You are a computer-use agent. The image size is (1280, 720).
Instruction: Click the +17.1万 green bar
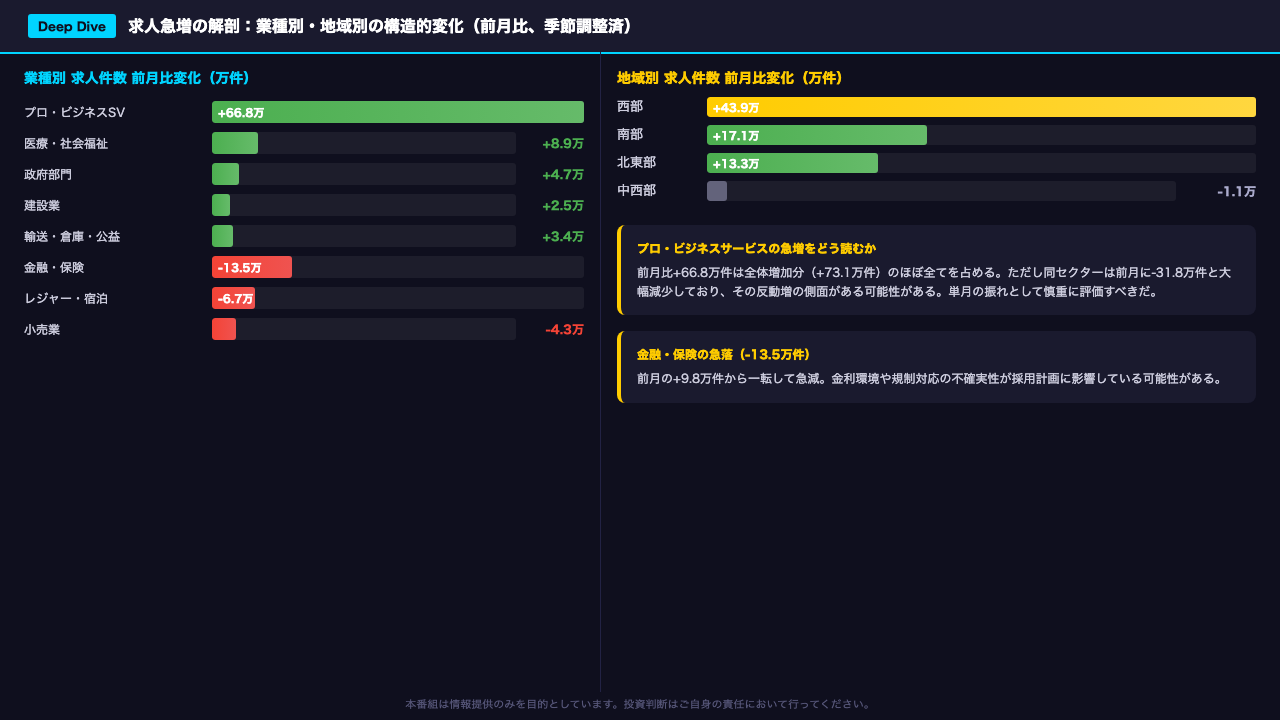817,135
